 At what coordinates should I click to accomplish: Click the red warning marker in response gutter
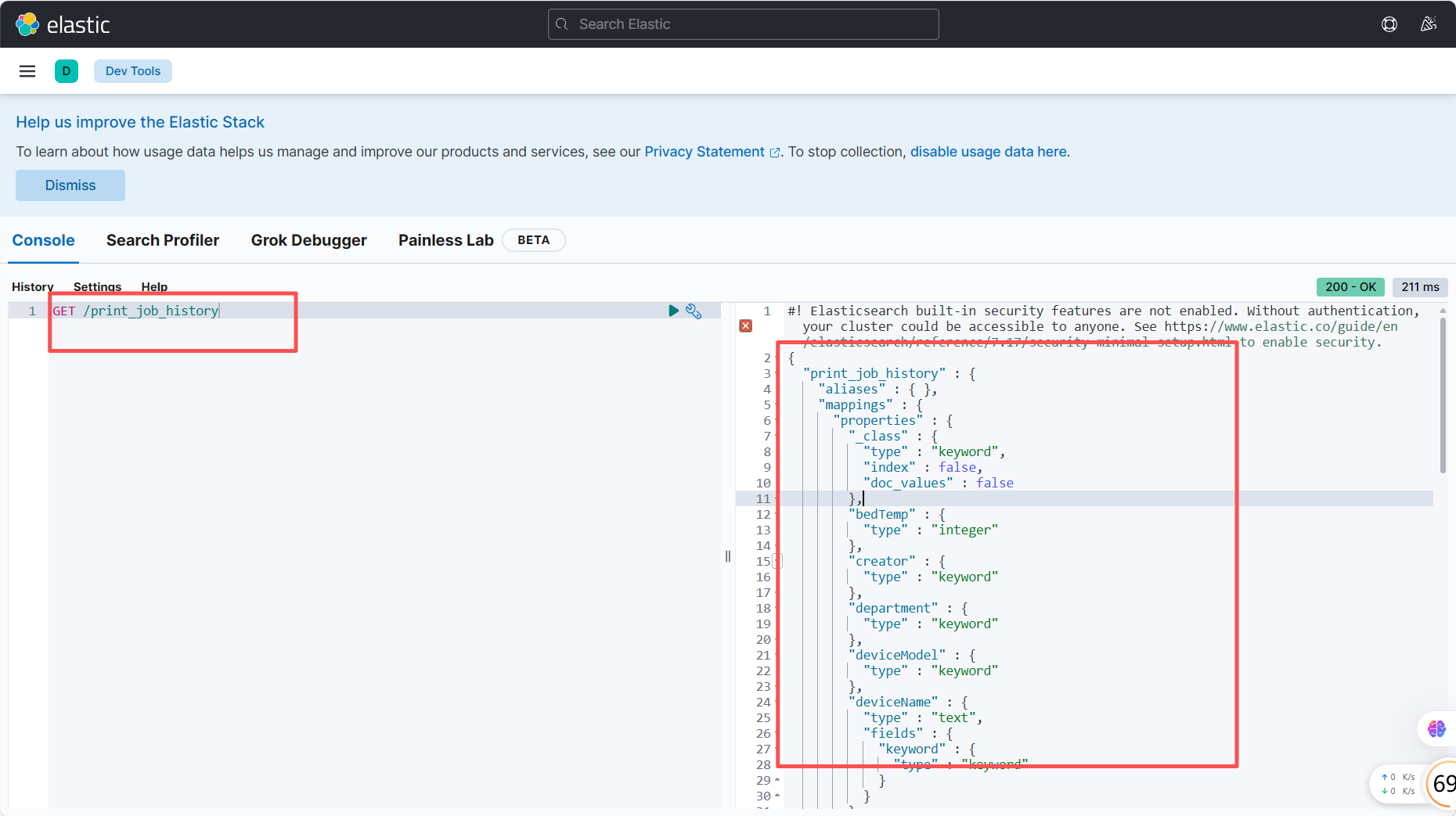746,325
